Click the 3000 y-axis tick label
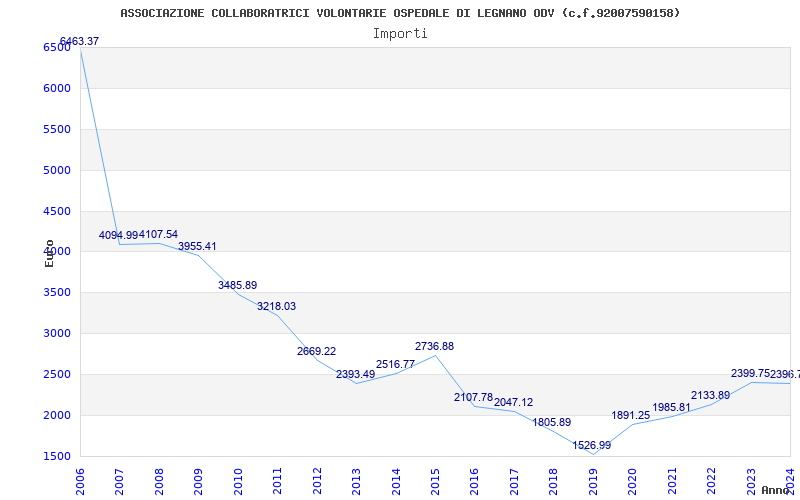This screenshot has width=800, height=500. [57, 334]
